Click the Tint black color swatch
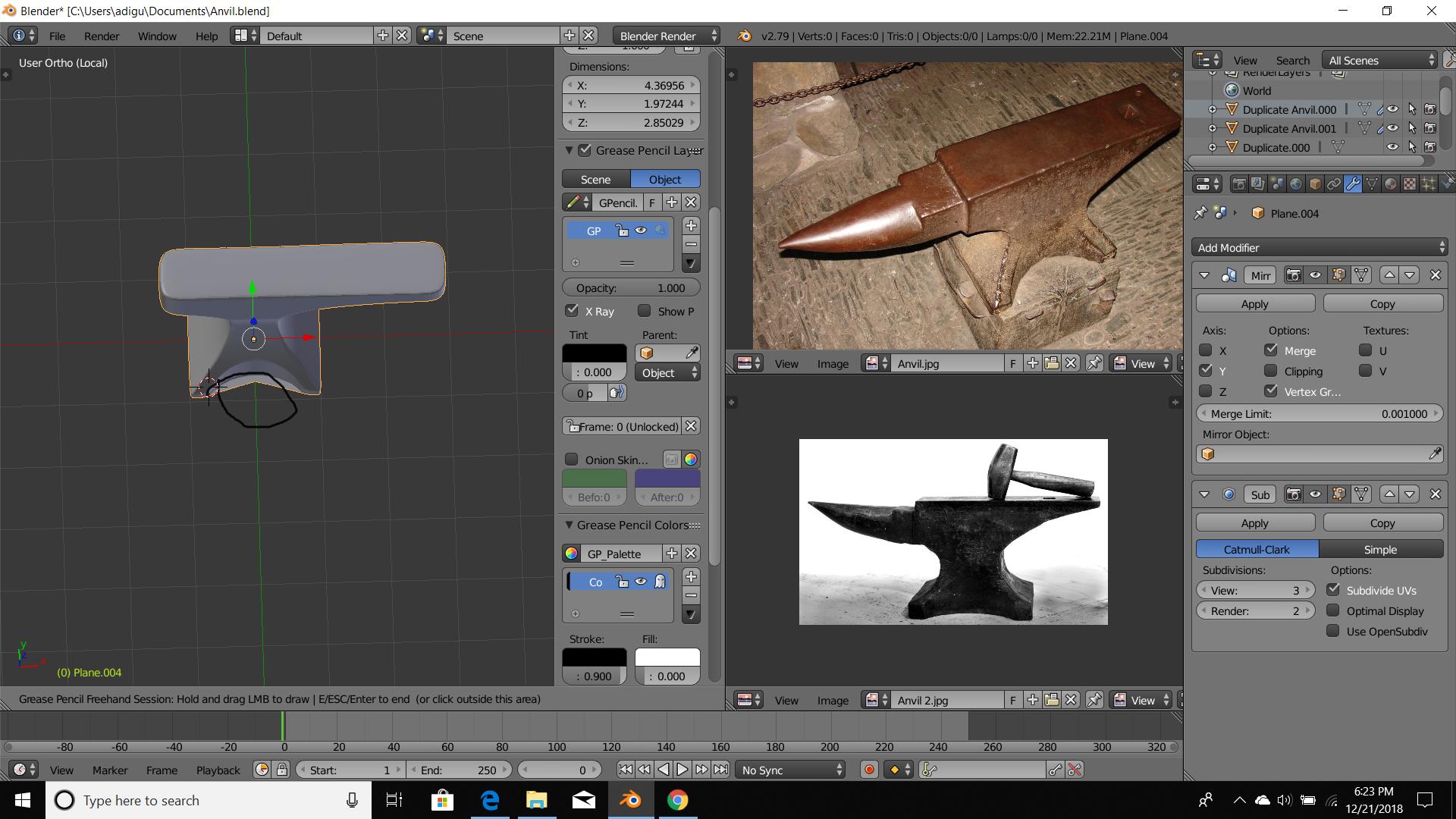This screenshot has height=819, width=1456. (595, 353)
